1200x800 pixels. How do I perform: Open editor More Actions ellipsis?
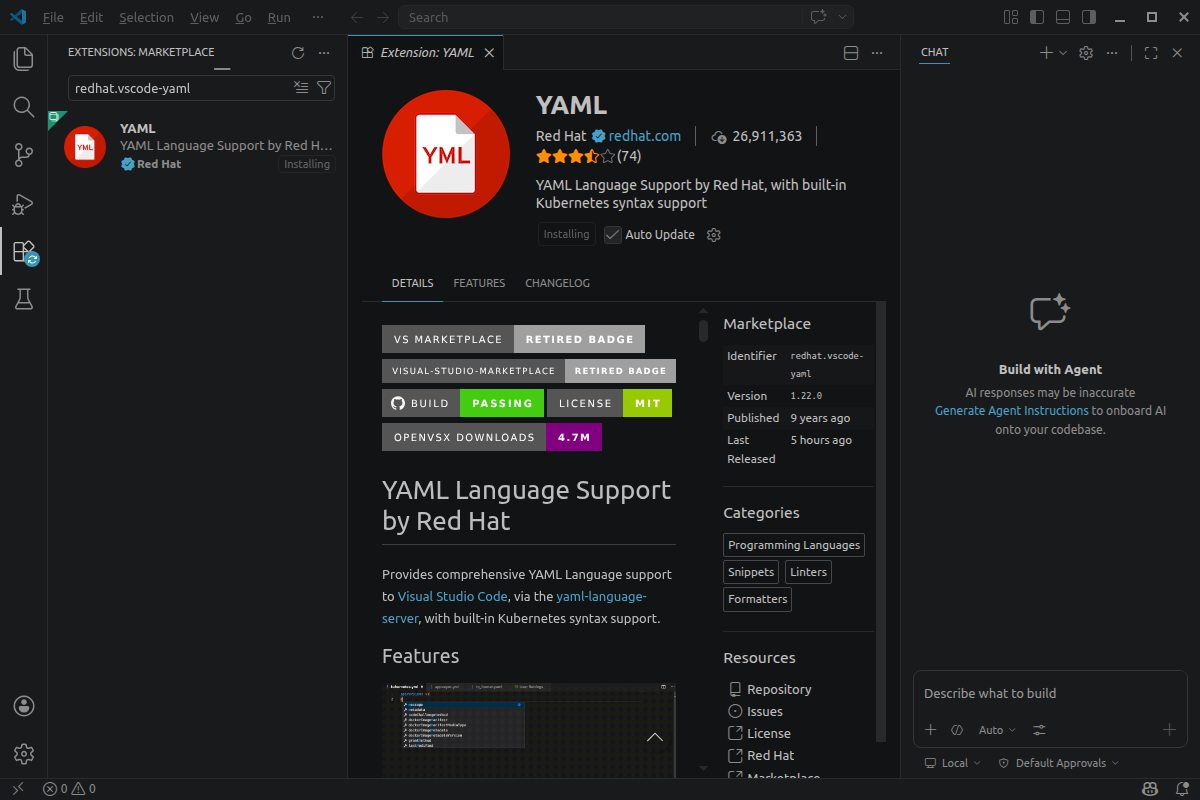click(877, 53)
